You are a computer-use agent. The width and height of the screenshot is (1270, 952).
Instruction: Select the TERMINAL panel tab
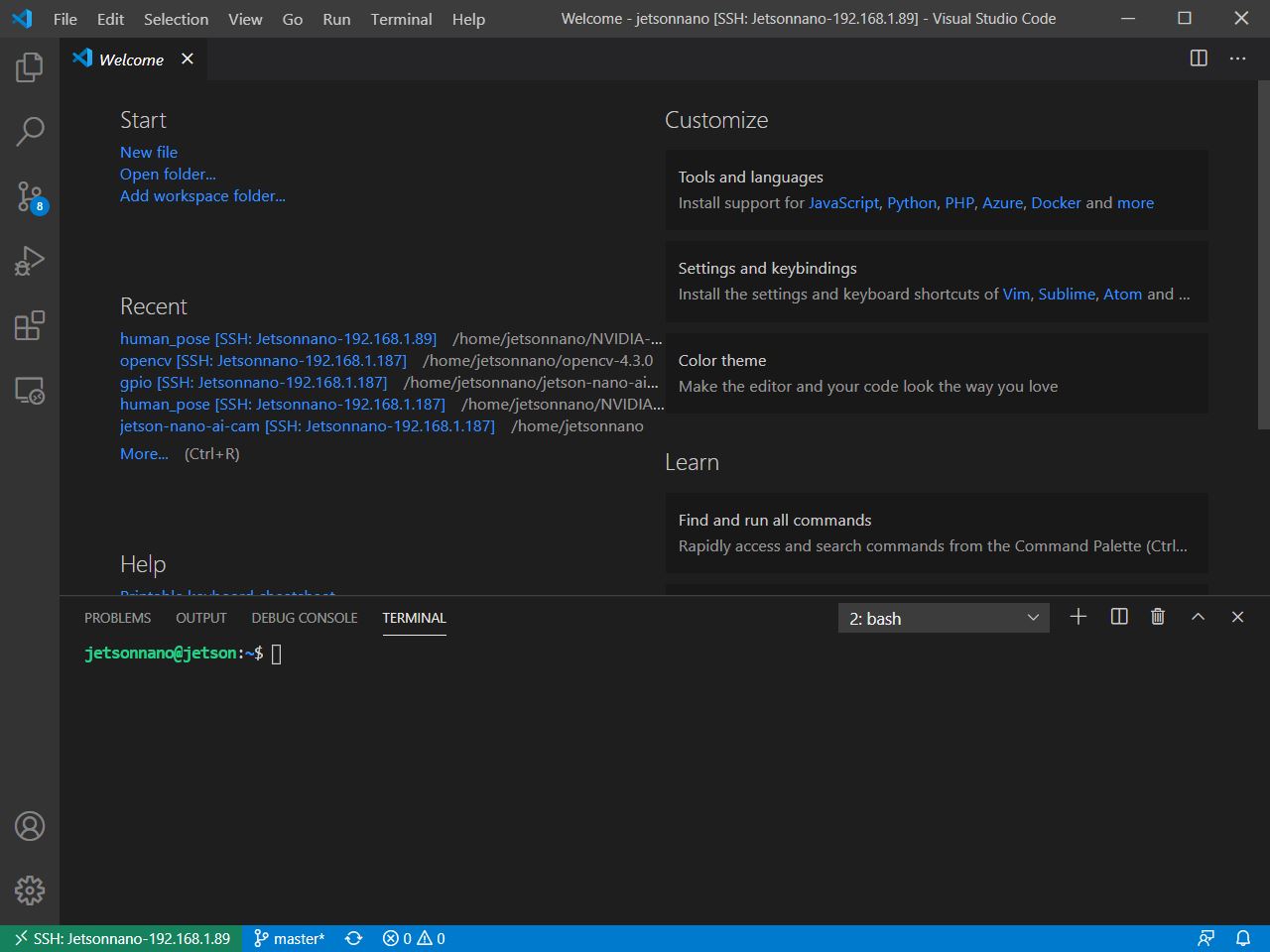[x=414, y=618]
